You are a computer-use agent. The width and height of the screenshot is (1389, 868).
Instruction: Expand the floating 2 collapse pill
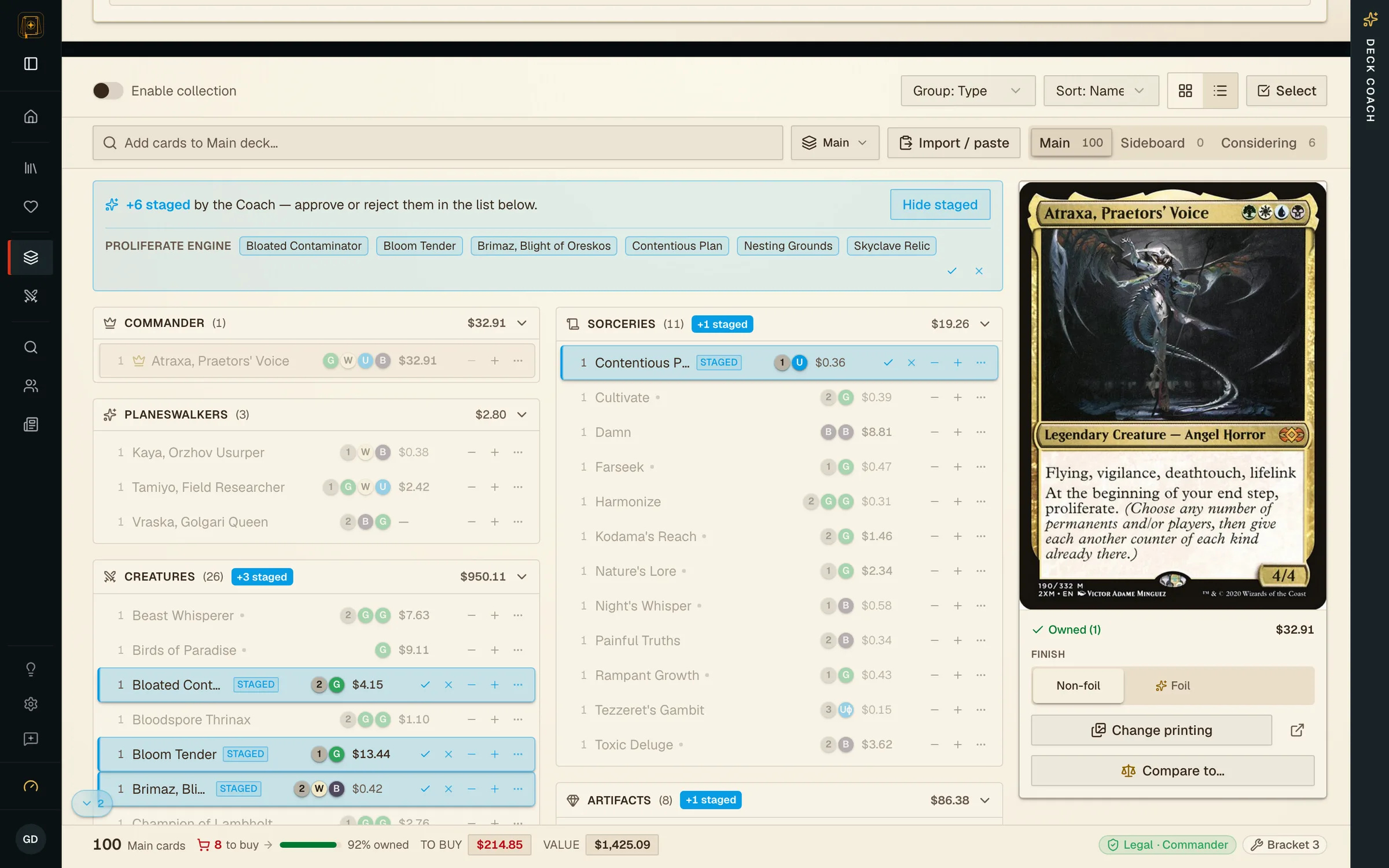coord(92,803)
